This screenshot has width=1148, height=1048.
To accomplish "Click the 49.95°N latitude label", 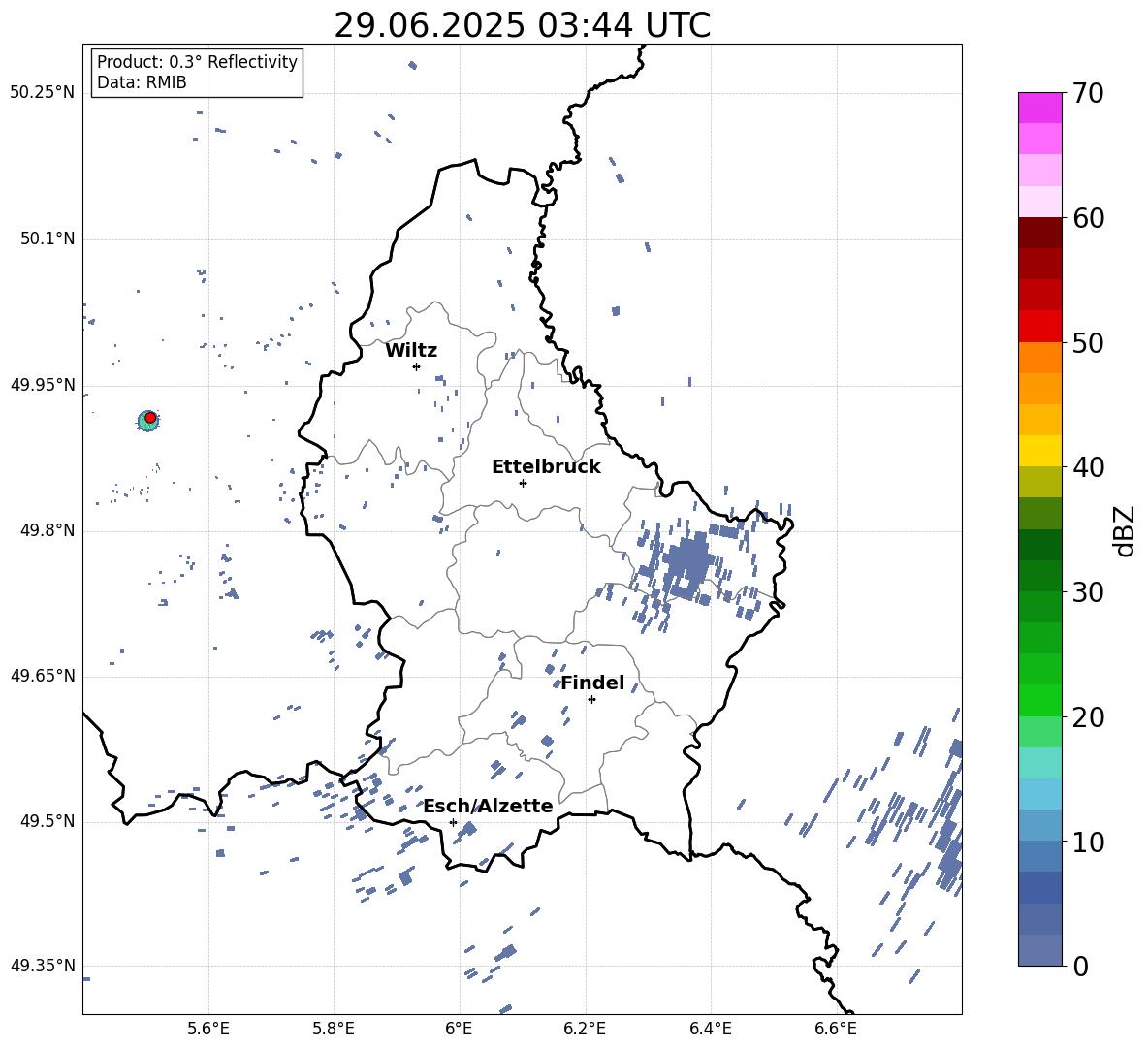I will 43,384.
